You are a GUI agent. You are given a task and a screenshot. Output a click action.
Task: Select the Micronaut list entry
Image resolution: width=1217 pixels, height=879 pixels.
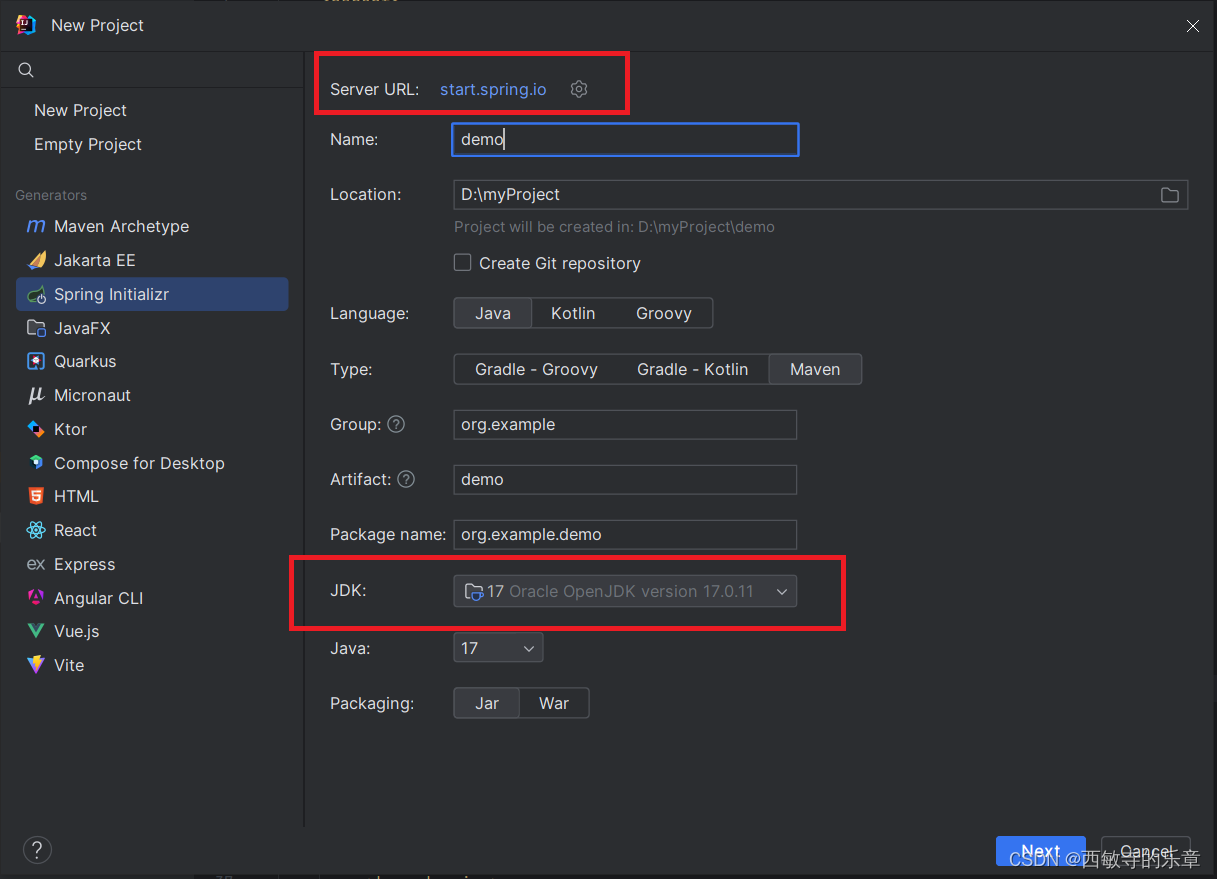click(x=152, y=395)
